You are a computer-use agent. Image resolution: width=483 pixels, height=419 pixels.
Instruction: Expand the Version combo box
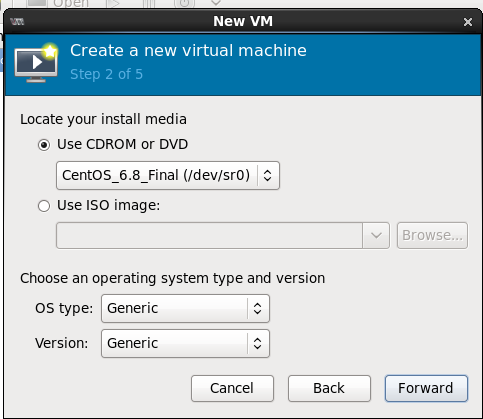(x=185, y=343)
